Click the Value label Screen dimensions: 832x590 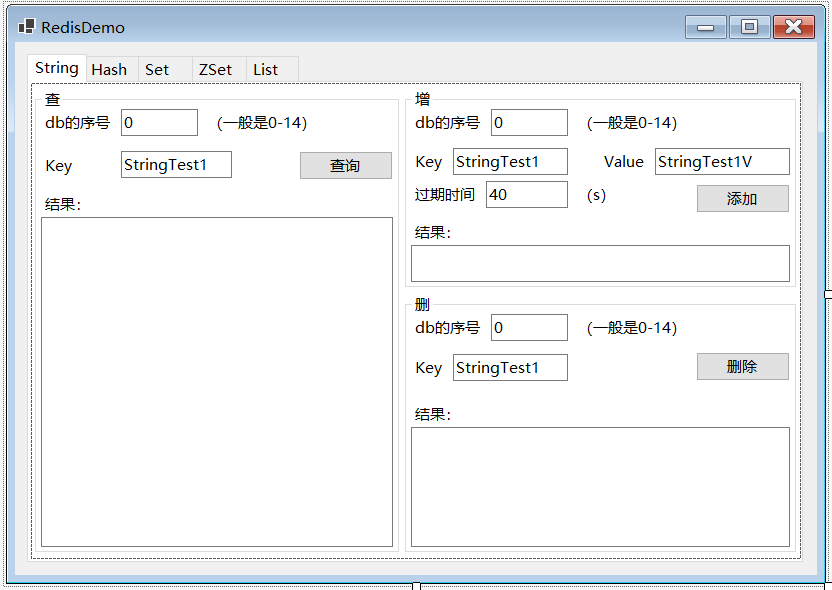[623, 162]
